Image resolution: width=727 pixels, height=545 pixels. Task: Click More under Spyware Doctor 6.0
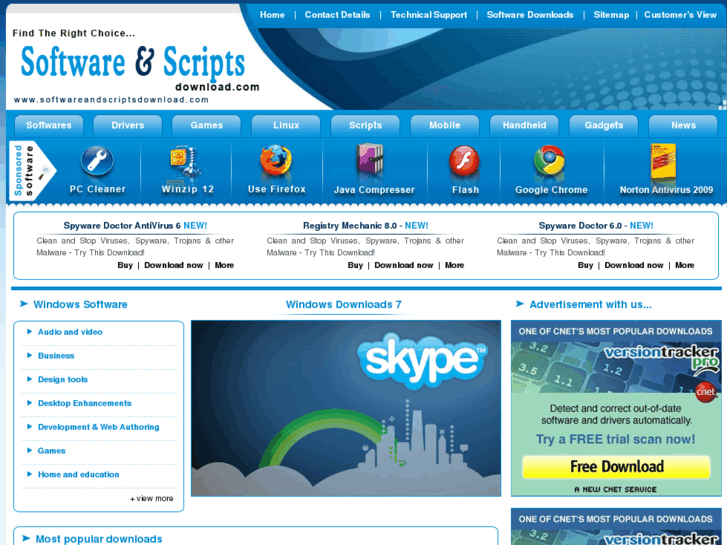684,265
